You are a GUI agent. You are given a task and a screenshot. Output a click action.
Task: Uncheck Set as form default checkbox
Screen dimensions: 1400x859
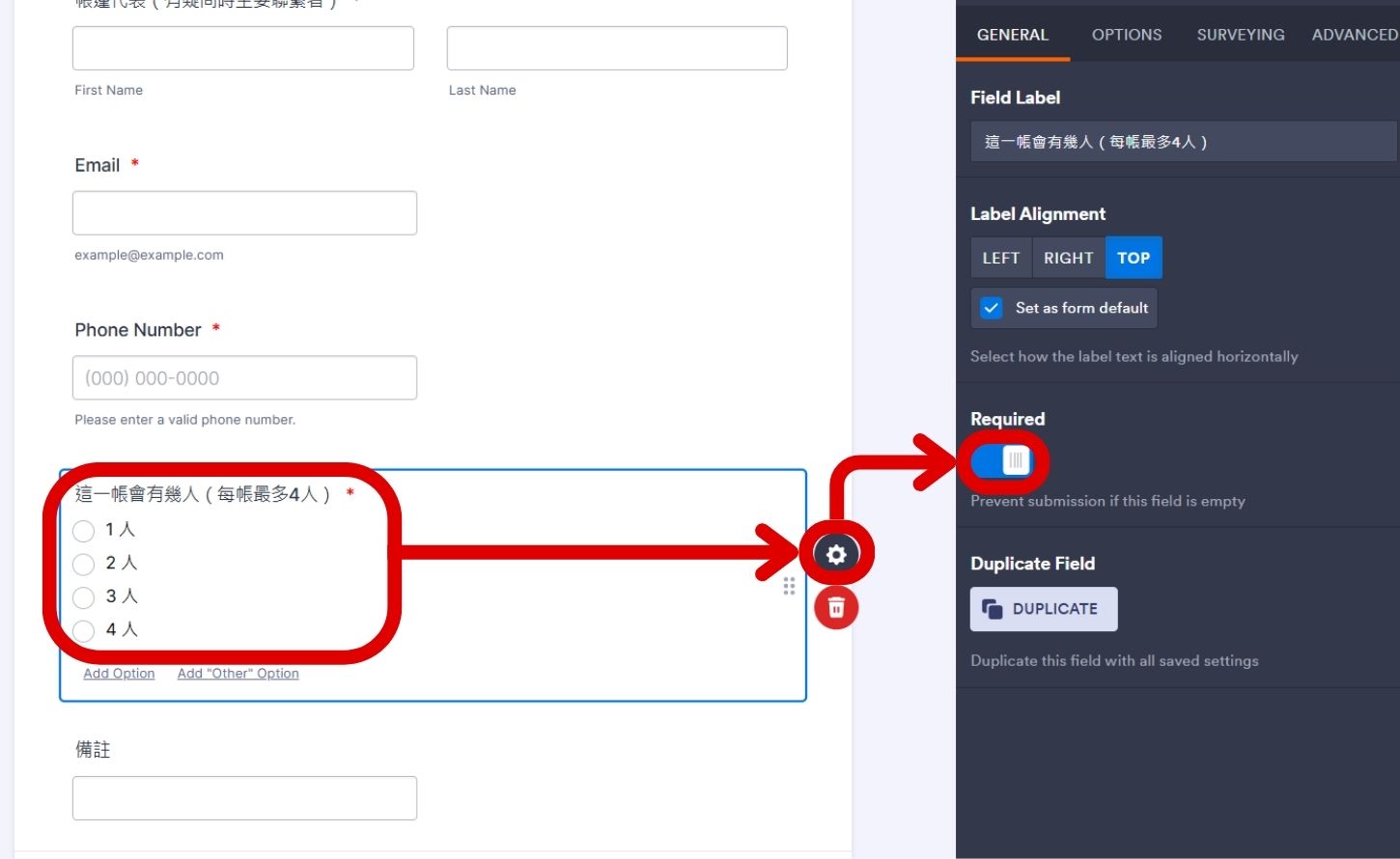pyautogui.click(x=992, y=308)
